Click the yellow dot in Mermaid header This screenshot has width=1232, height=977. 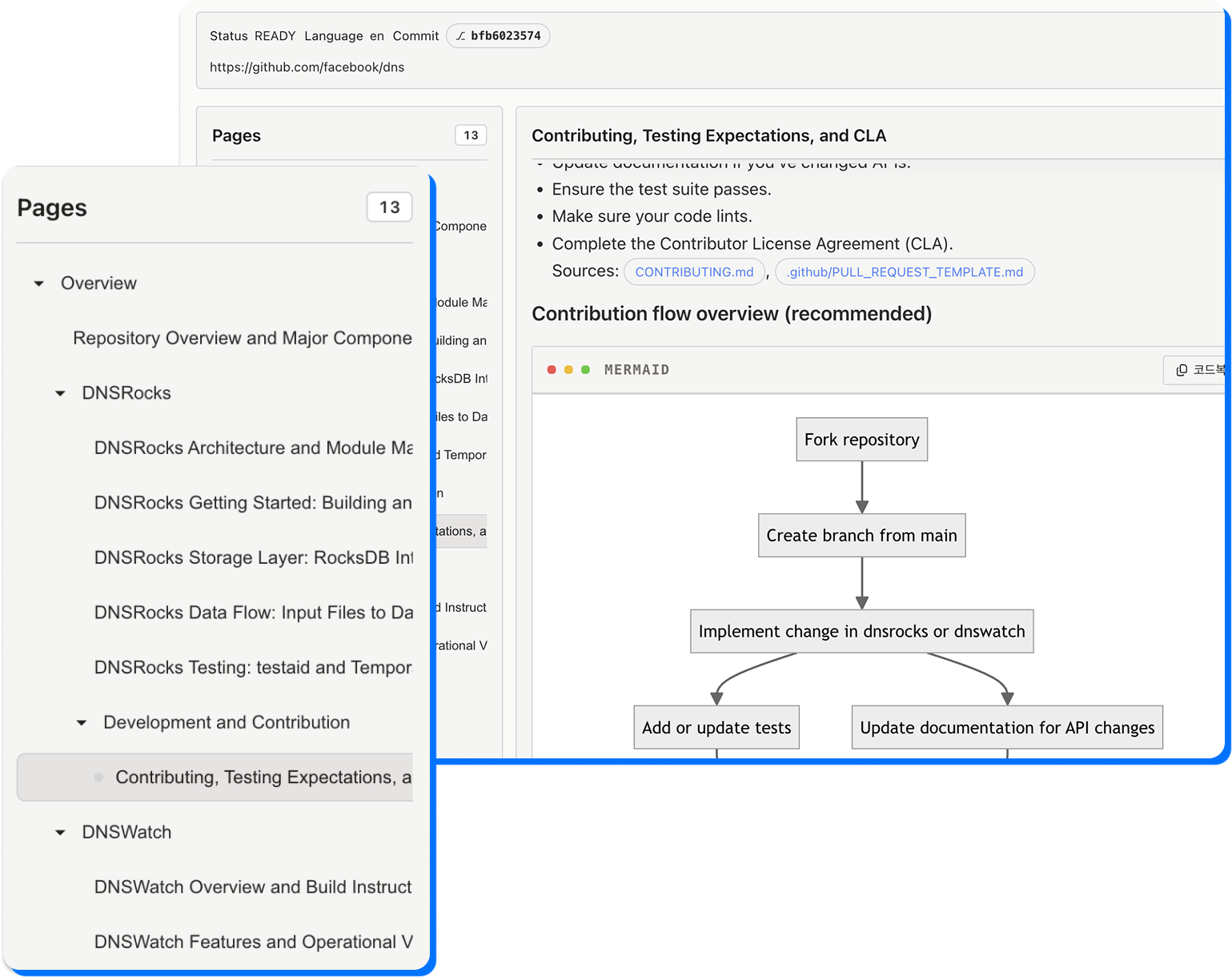[568, 370]
